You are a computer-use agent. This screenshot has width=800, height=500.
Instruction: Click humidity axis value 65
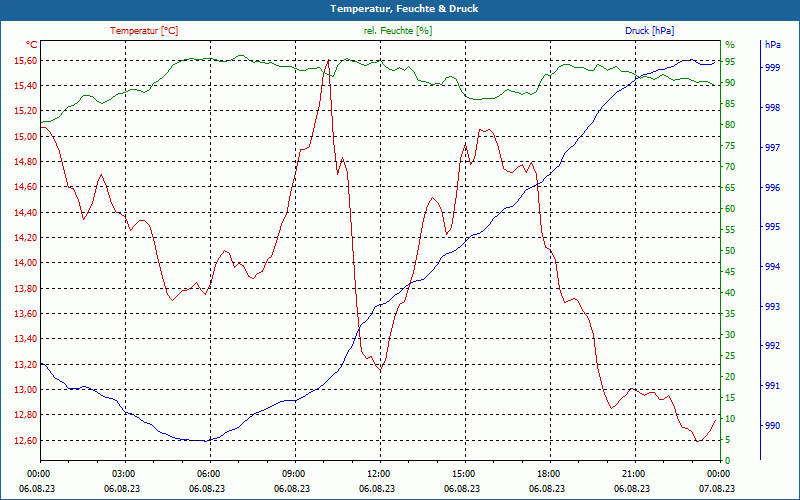[730, 188]
